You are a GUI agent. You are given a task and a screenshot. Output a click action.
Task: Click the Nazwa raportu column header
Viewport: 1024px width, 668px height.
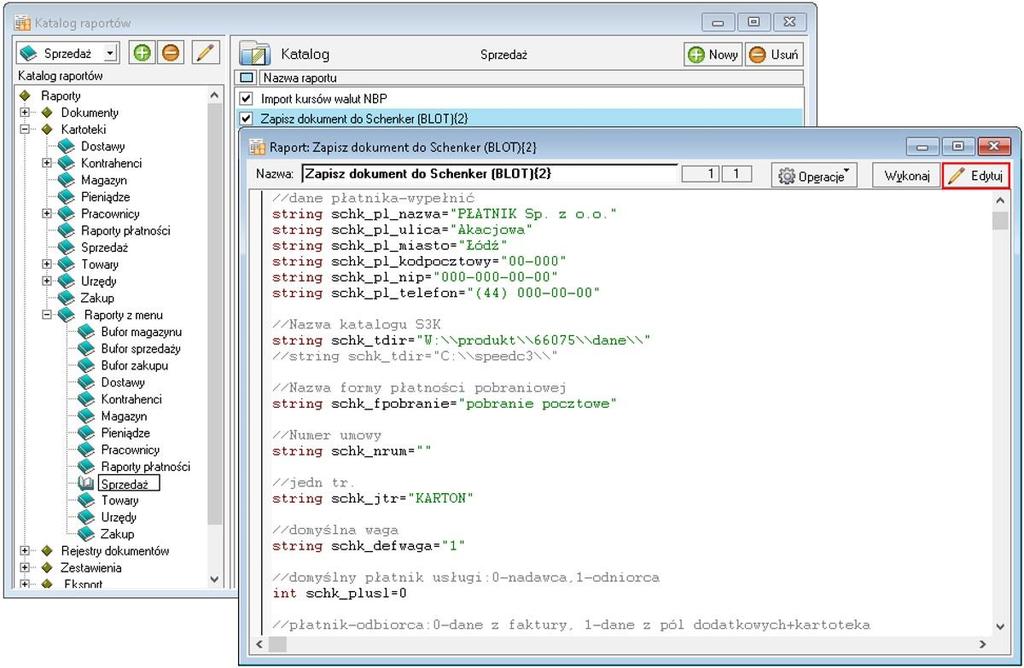(x=532, y=78)
